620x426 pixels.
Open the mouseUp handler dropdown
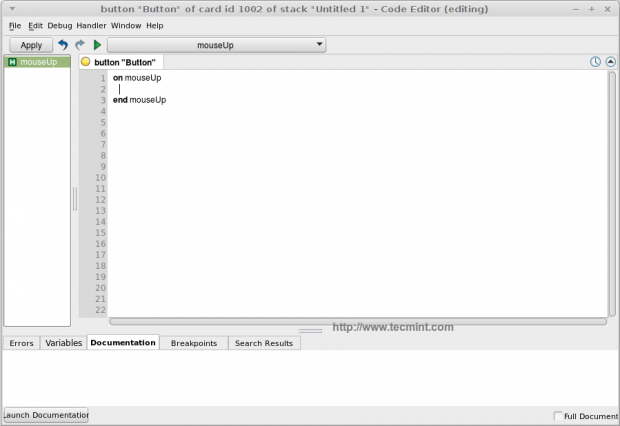point(216,45)
